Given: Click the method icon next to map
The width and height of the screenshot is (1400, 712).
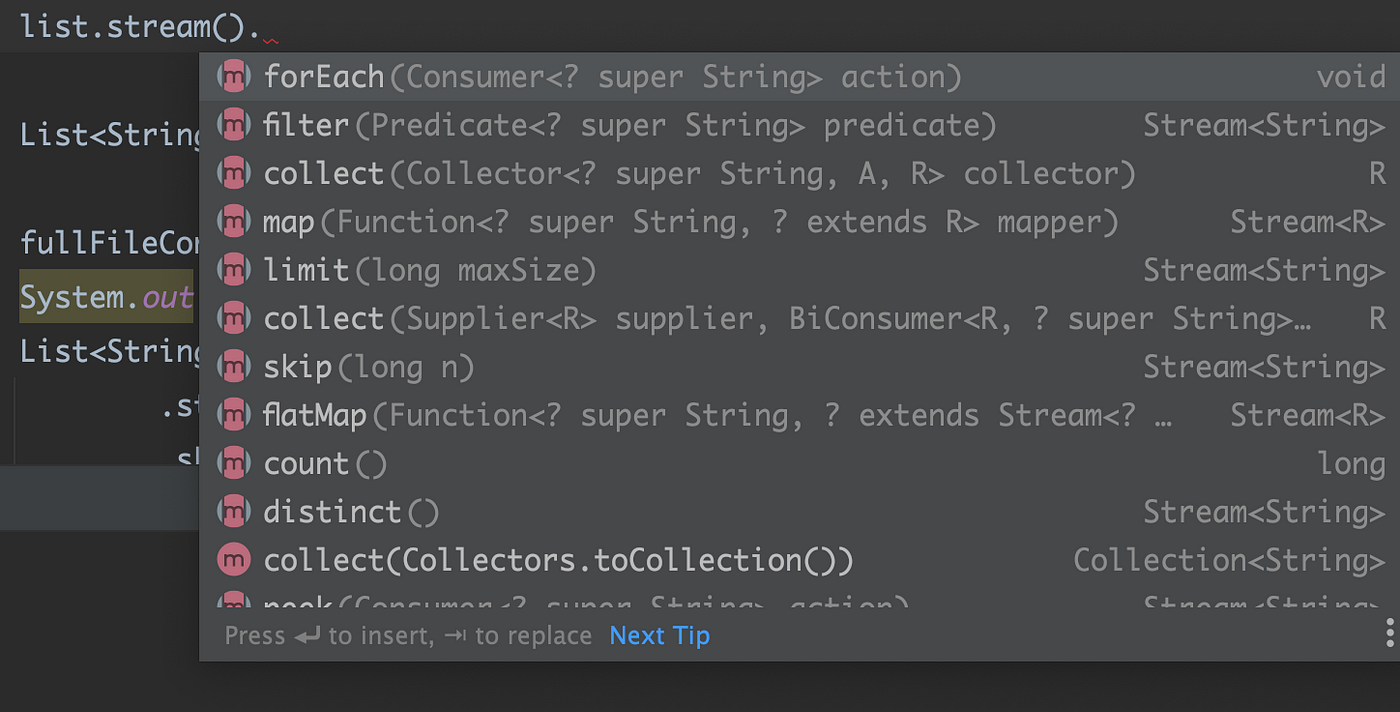Looking at the screenshot, I should click(x=233, y=222).
